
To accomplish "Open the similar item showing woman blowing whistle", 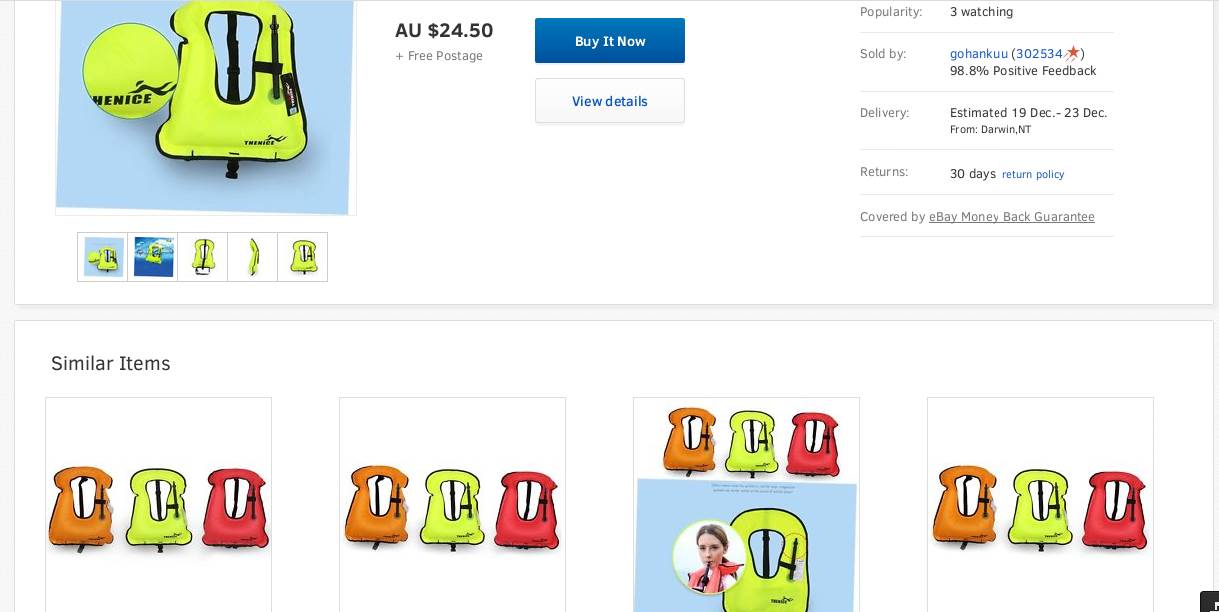I will [x=746, y=505].
